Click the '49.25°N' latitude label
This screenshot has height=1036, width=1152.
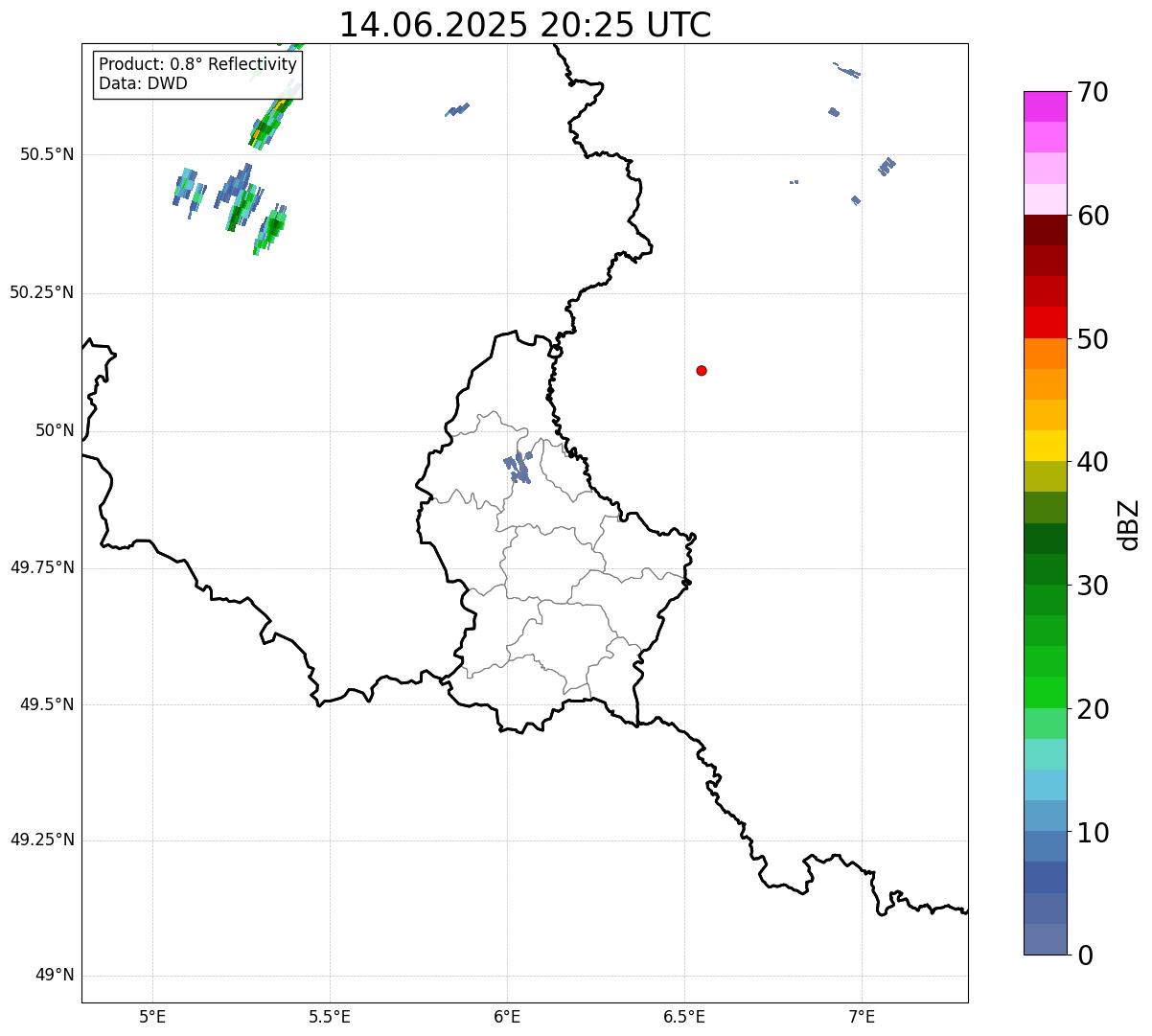coord(42,840)
